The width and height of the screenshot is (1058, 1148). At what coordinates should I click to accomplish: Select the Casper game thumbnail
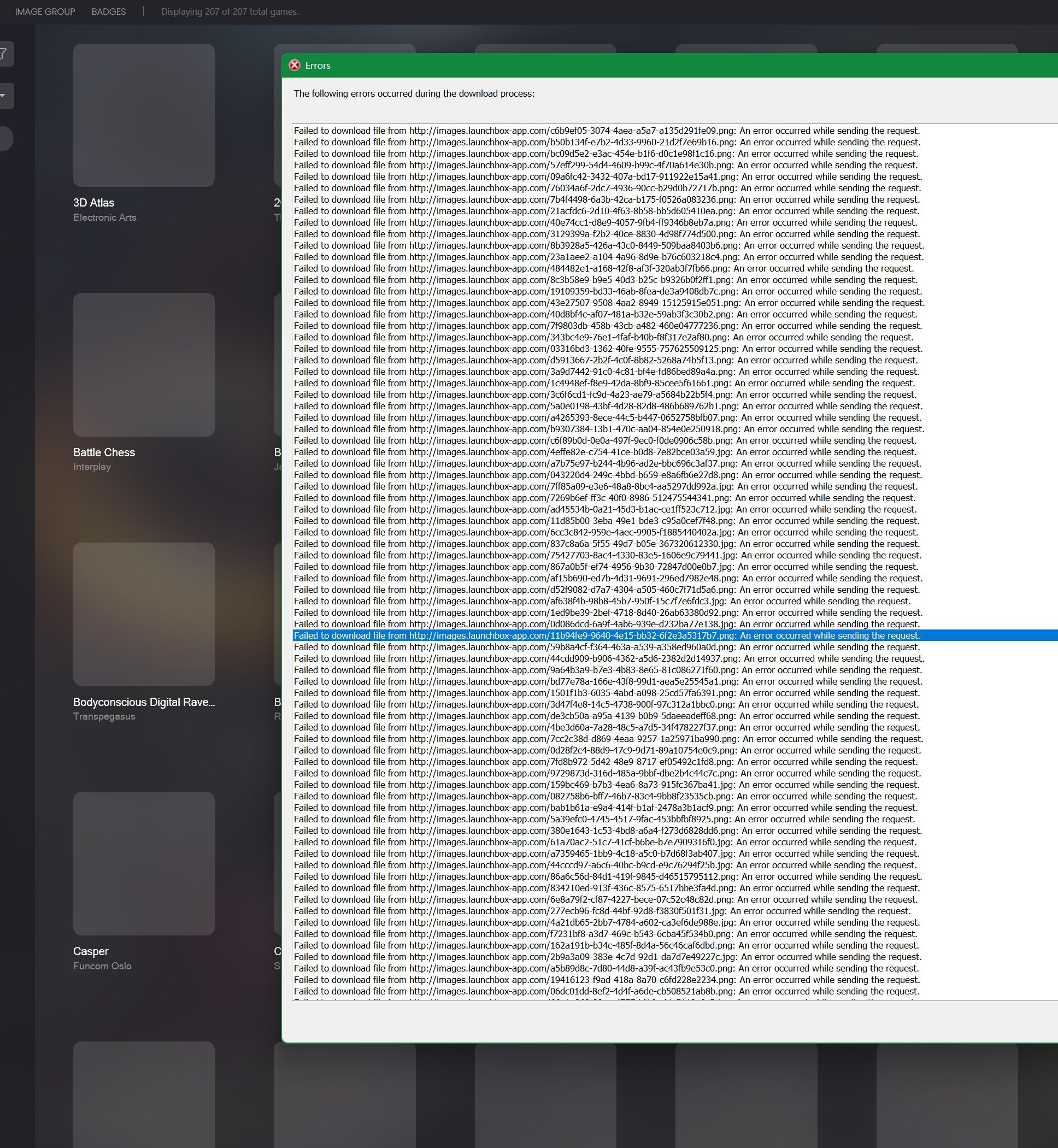[x=144, y=863]
